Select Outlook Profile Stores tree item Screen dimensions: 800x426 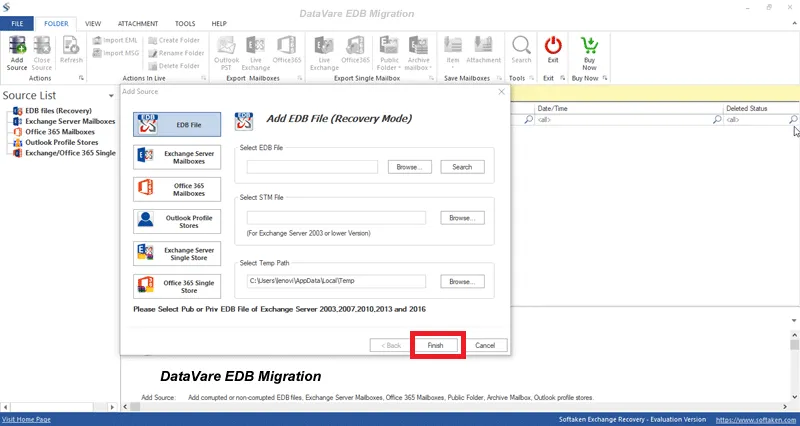click(x=61, y=142)
